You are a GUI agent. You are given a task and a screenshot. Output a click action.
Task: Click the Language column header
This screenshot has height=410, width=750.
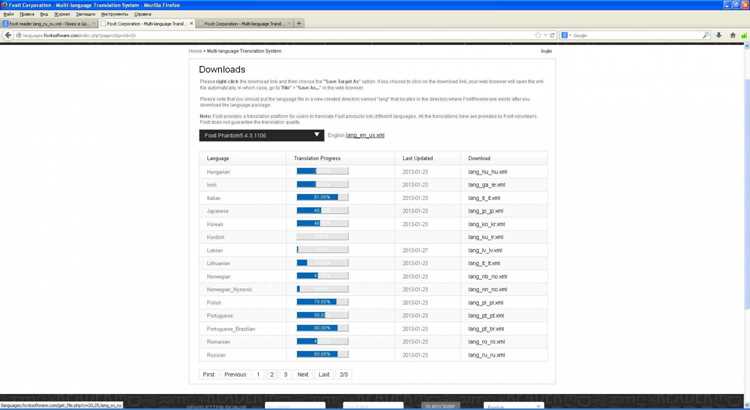pyautogui.click(x=218, y=158)
